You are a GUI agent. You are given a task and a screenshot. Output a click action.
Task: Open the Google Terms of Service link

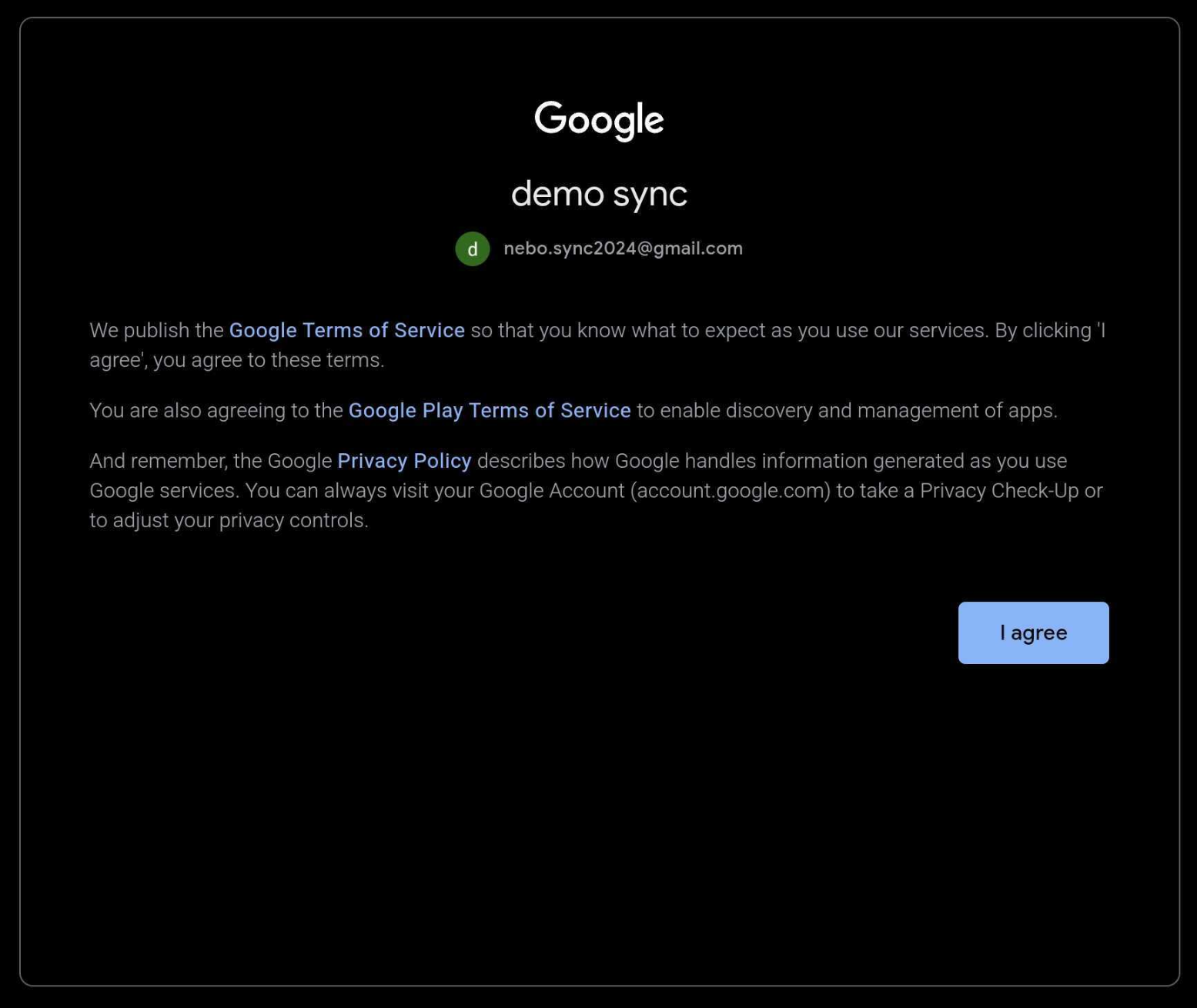click(346, 330)
